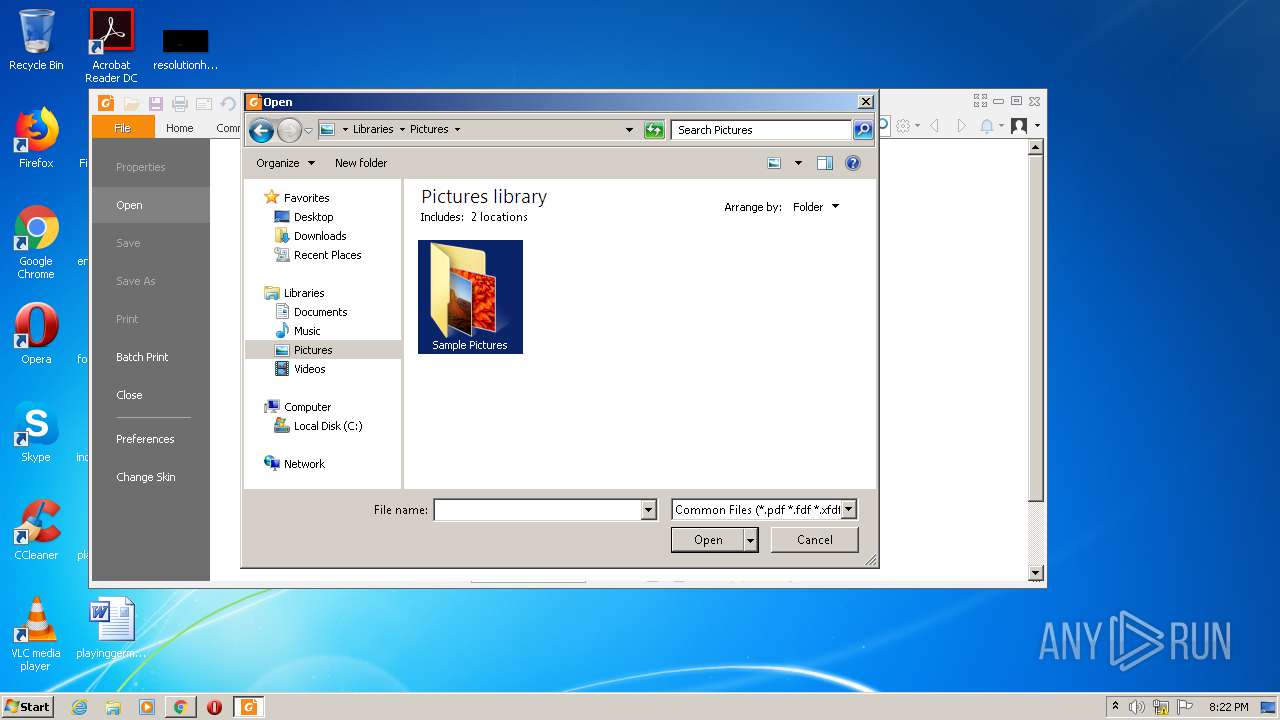
Task: Click Foxit previous-find triangle icon
Action: click(x=934, y=126)
